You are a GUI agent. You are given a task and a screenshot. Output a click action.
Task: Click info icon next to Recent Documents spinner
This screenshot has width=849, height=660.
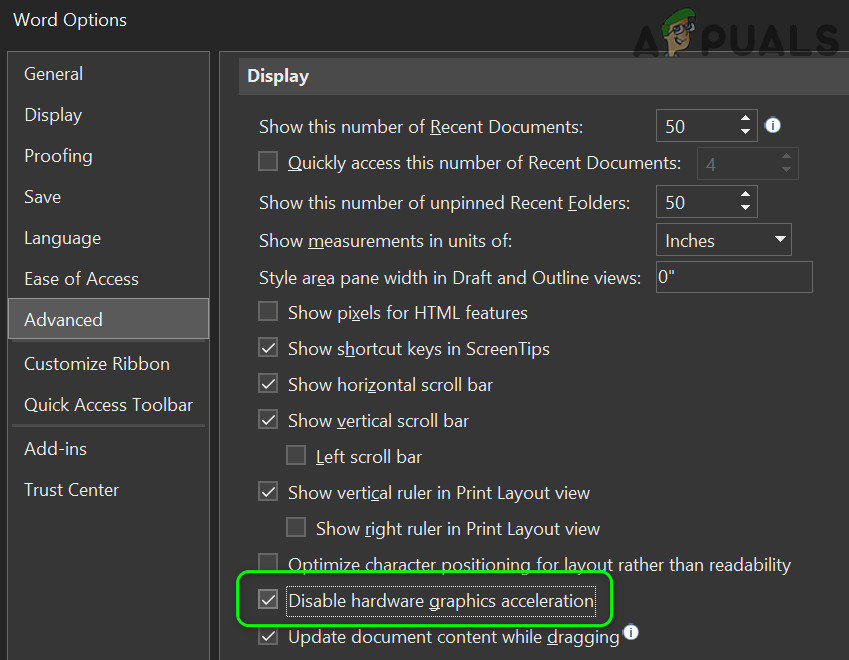pos(773,126)
